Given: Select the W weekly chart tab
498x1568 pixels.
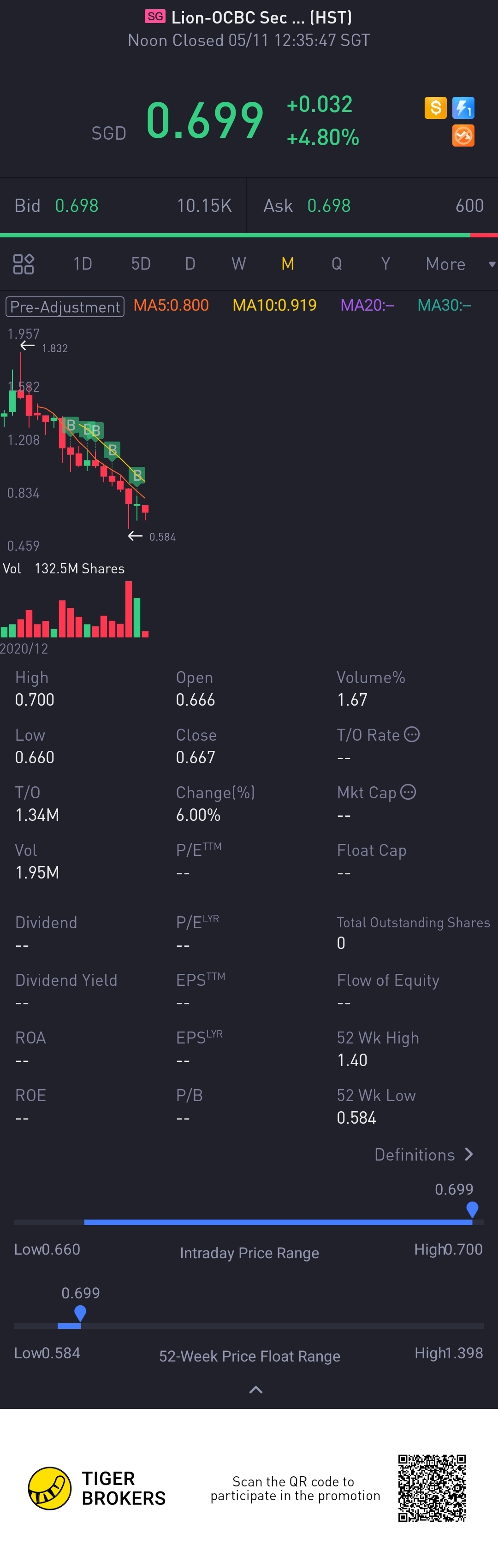Looking at the screenshot, I should click(x=239, y=264).
